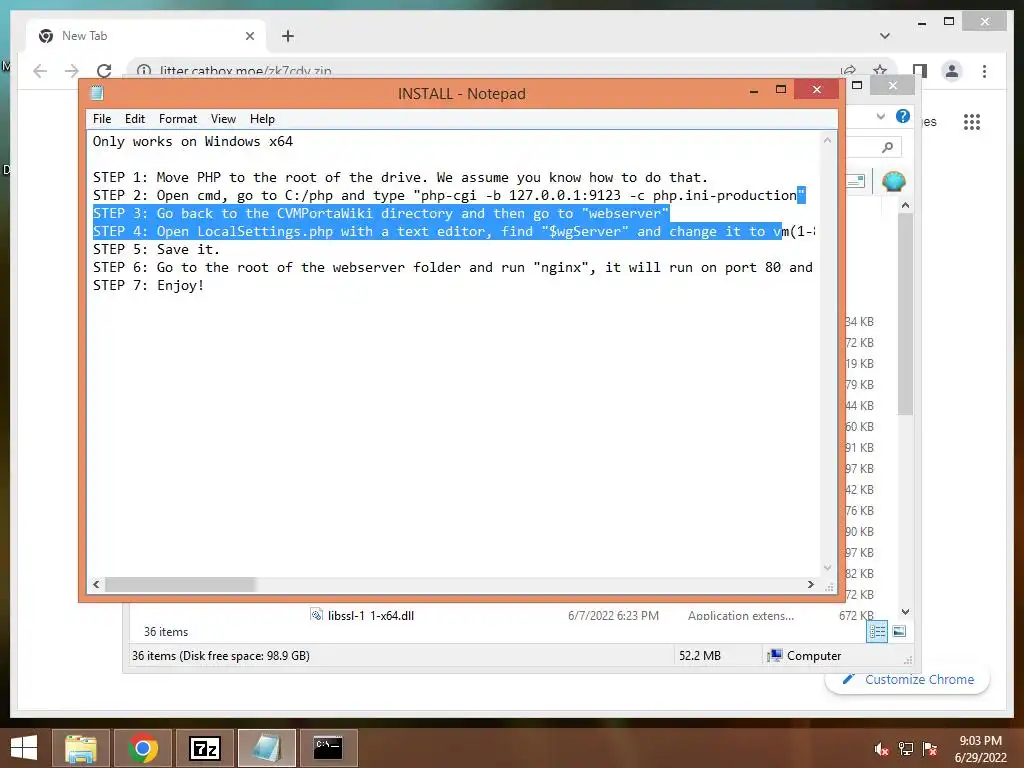Open the Action Center flag icon
Image resolution: width=1024 pixels, height=768 pixels.
pos(930,749)
